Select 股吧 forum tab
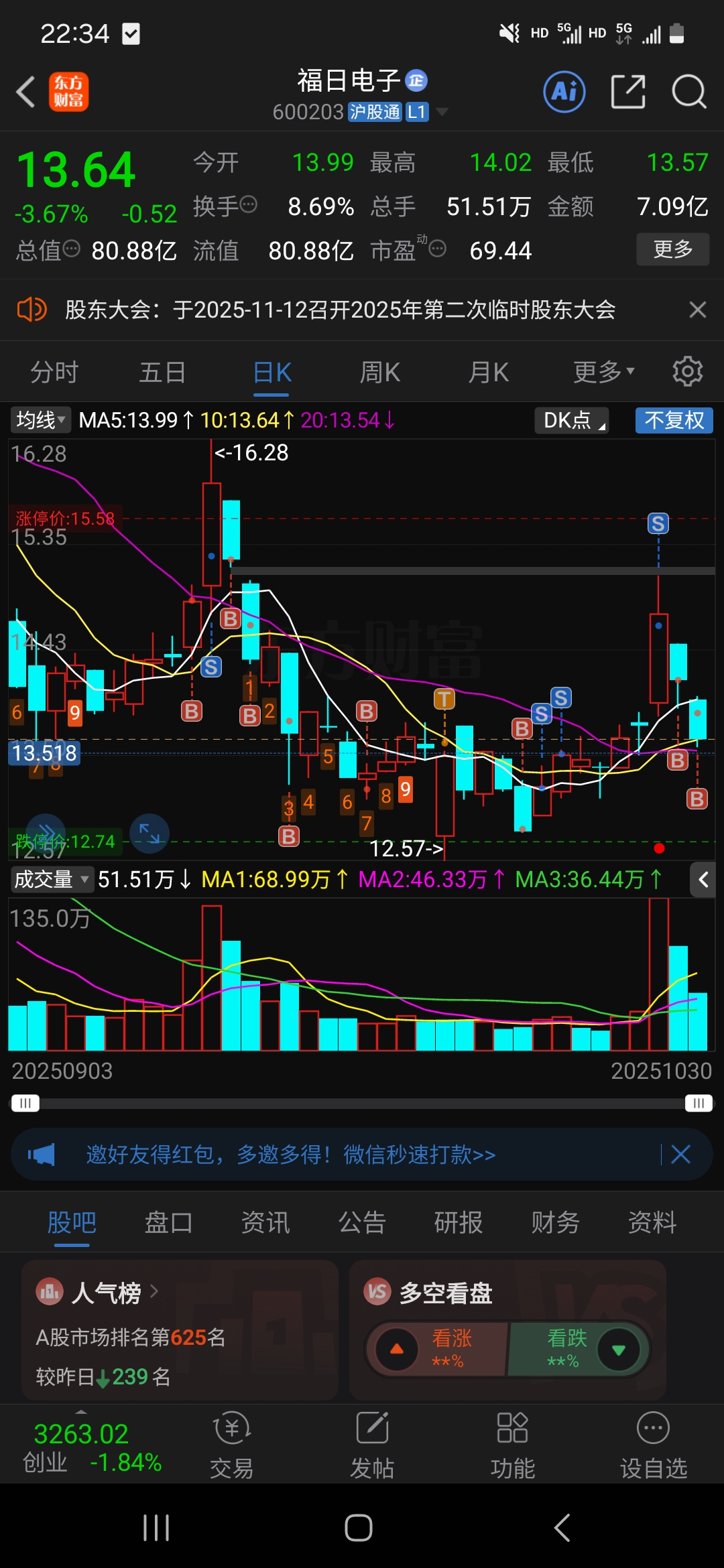724x1568 pixels. tap(72, 1223)
